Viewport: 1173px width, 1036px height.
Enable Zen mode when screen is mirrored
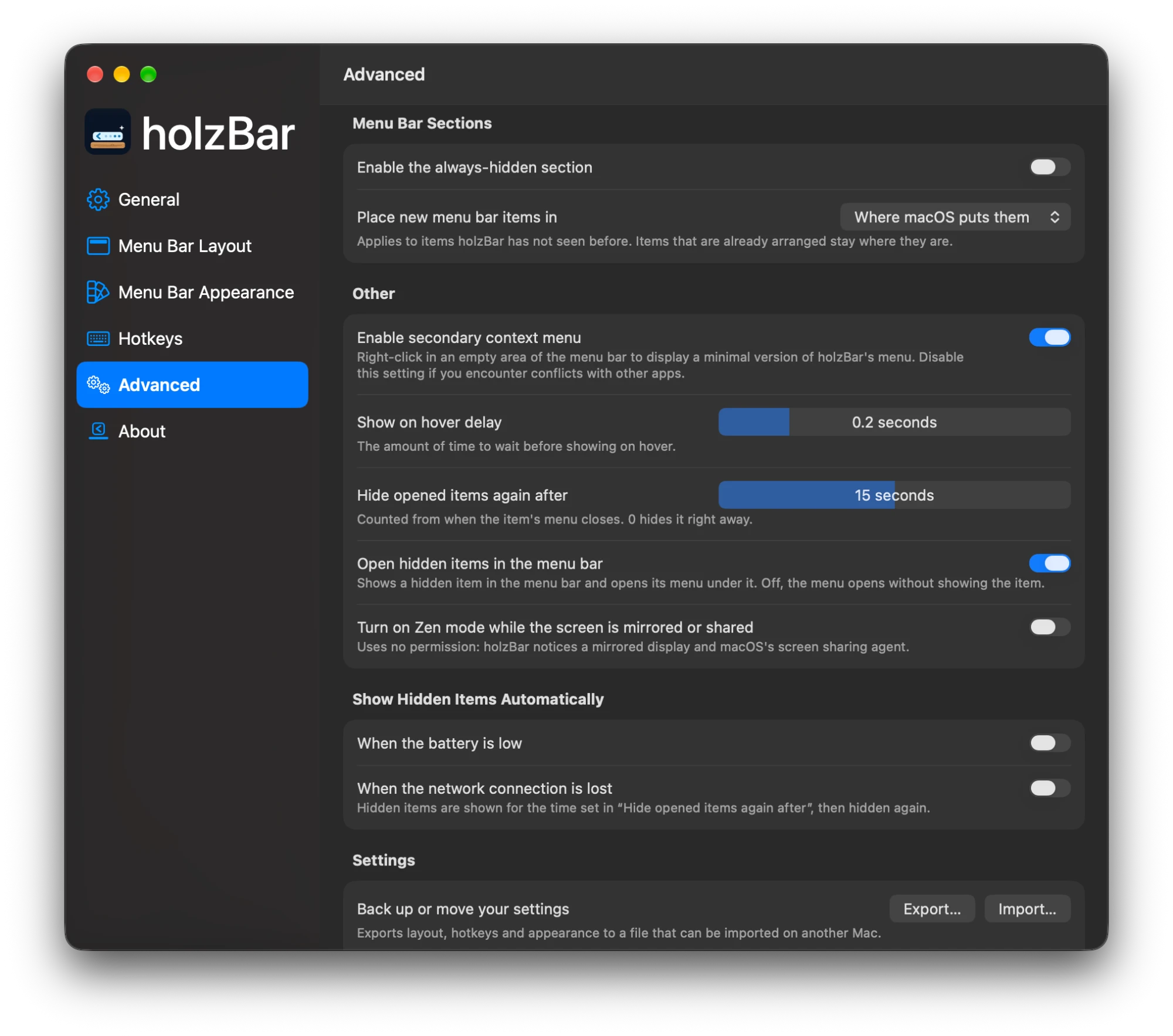point(1050,627)
